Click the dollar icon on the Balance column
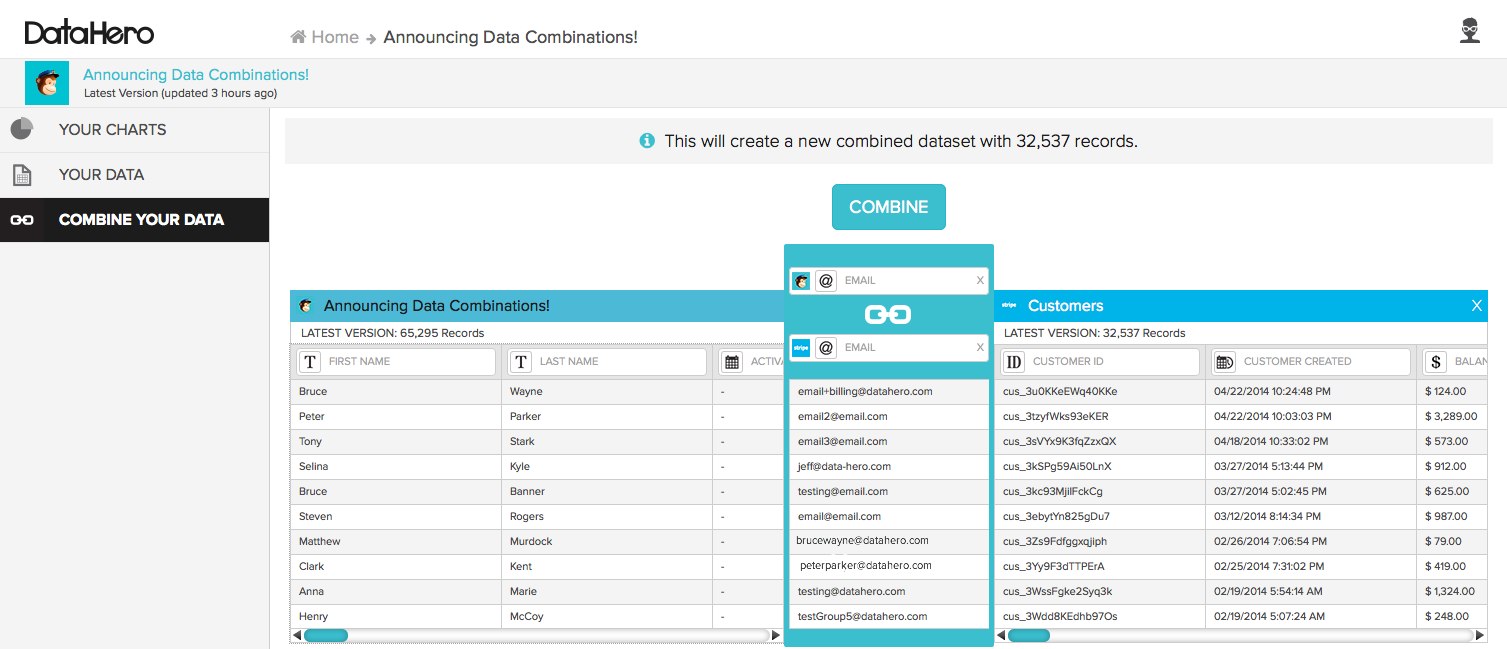The height and width of the screenshot is (649, 1507). click(x=1437, y=362)
